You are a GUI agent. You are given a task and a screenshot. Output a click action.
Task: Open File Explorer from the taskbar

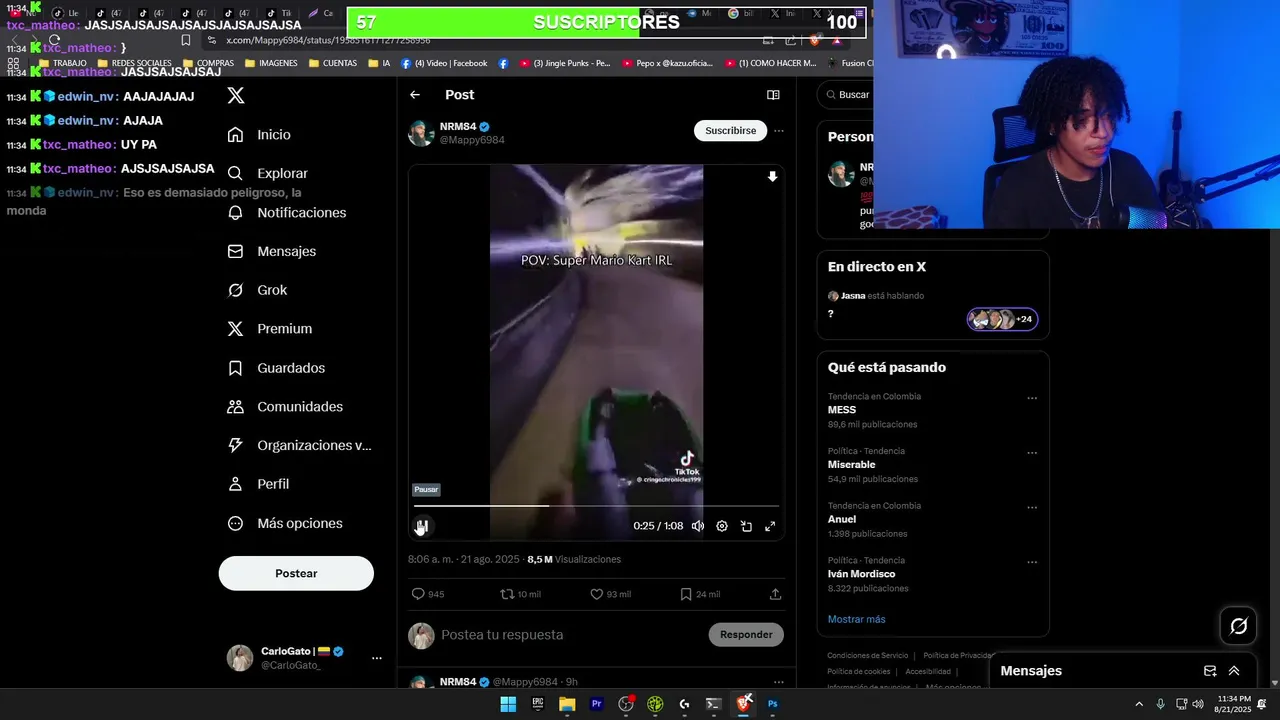[x=567, y=704]
